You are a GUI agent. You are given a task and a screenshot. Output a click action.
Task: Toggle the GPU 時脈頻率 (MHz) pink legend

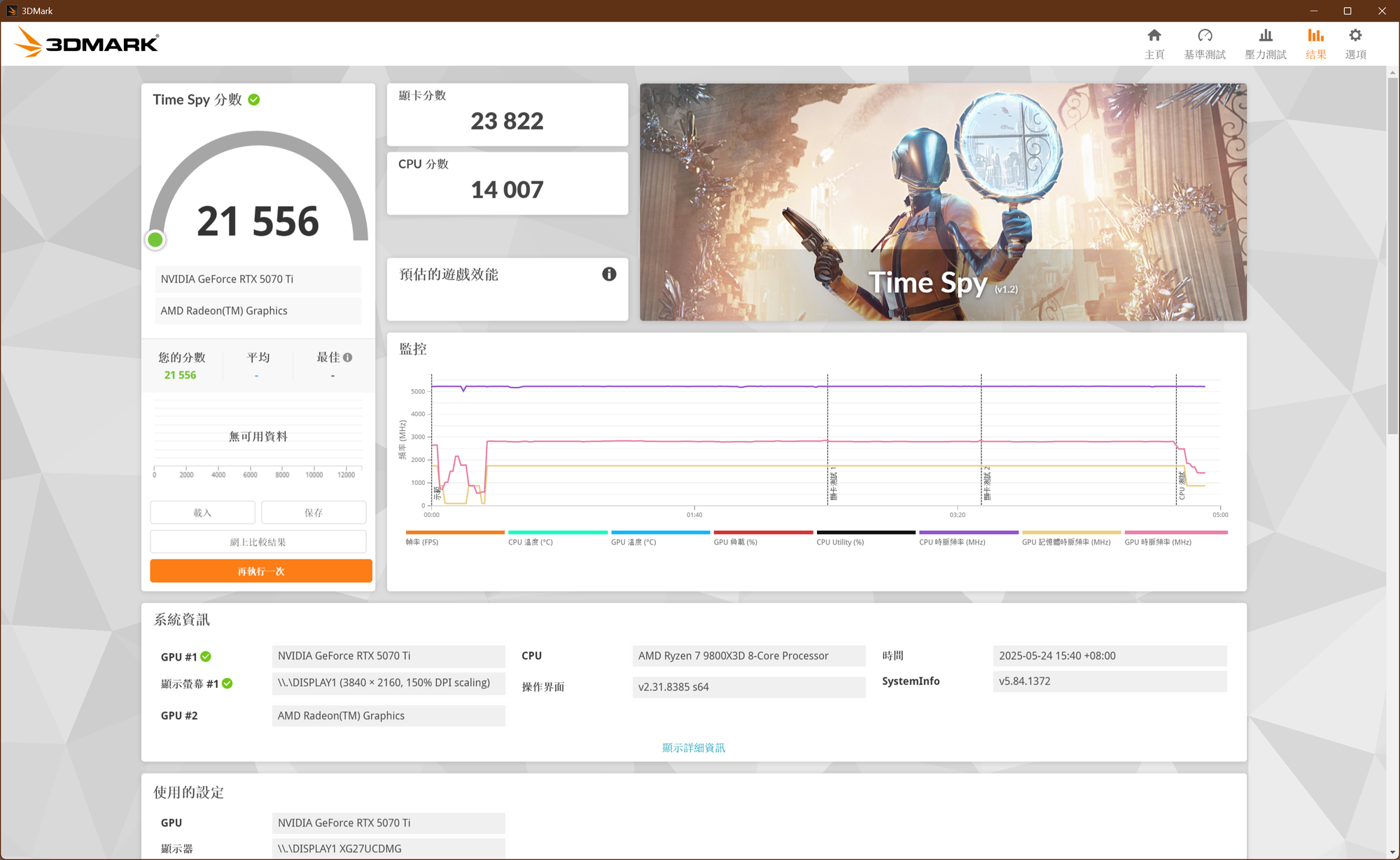tap(1176, 537)
